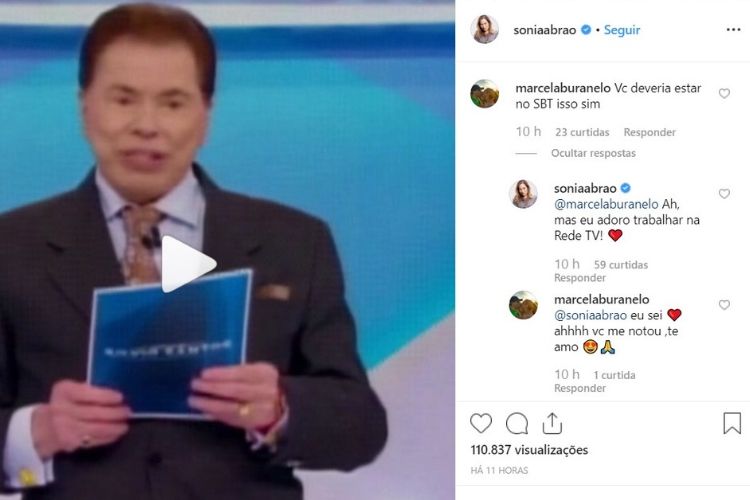This screenshot has height=500, width=750.
Task: View the 23 curtidas likes list
Action: point(582,132)
